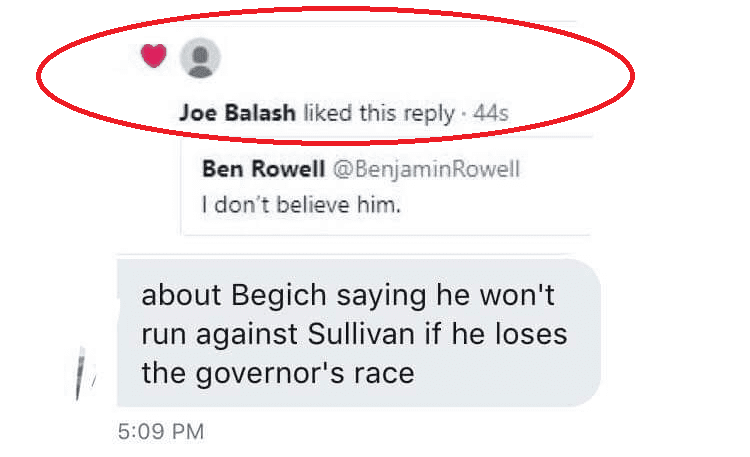Click the 44s timestamp
750x457 pixels.
pyautogui.click(x=491, y=114)
